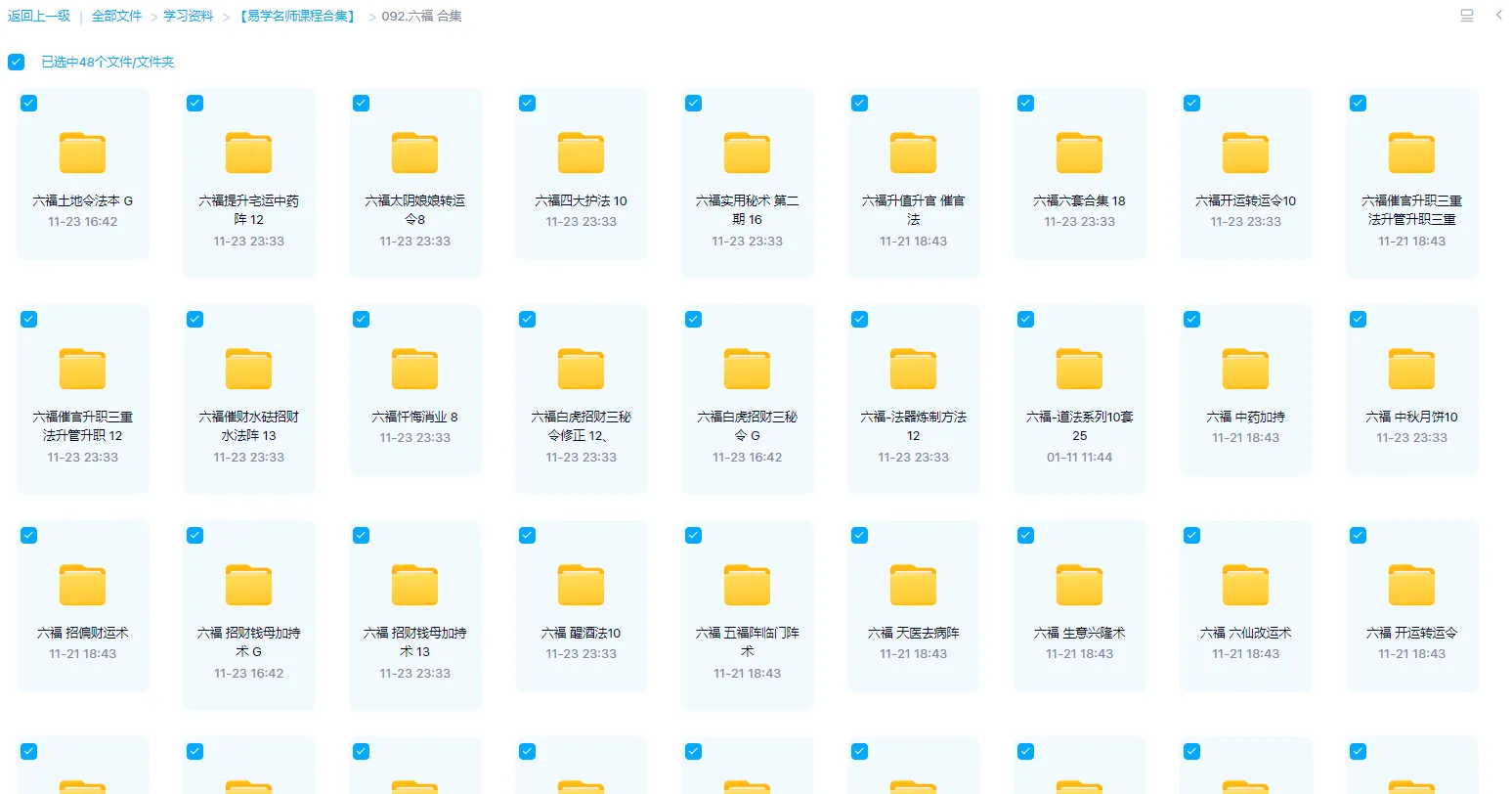Open the 六福 招偏财运术 folder icon
Image resolution: width=1512 pixels, height=794 pixels.
point(83,586)
